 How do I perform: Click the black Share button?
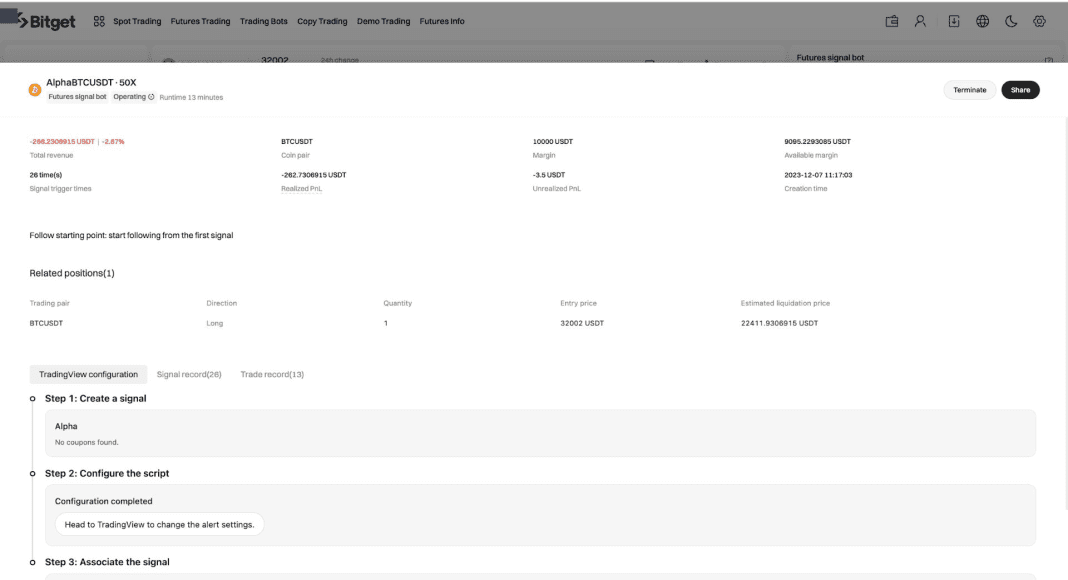click(1020, 90)
